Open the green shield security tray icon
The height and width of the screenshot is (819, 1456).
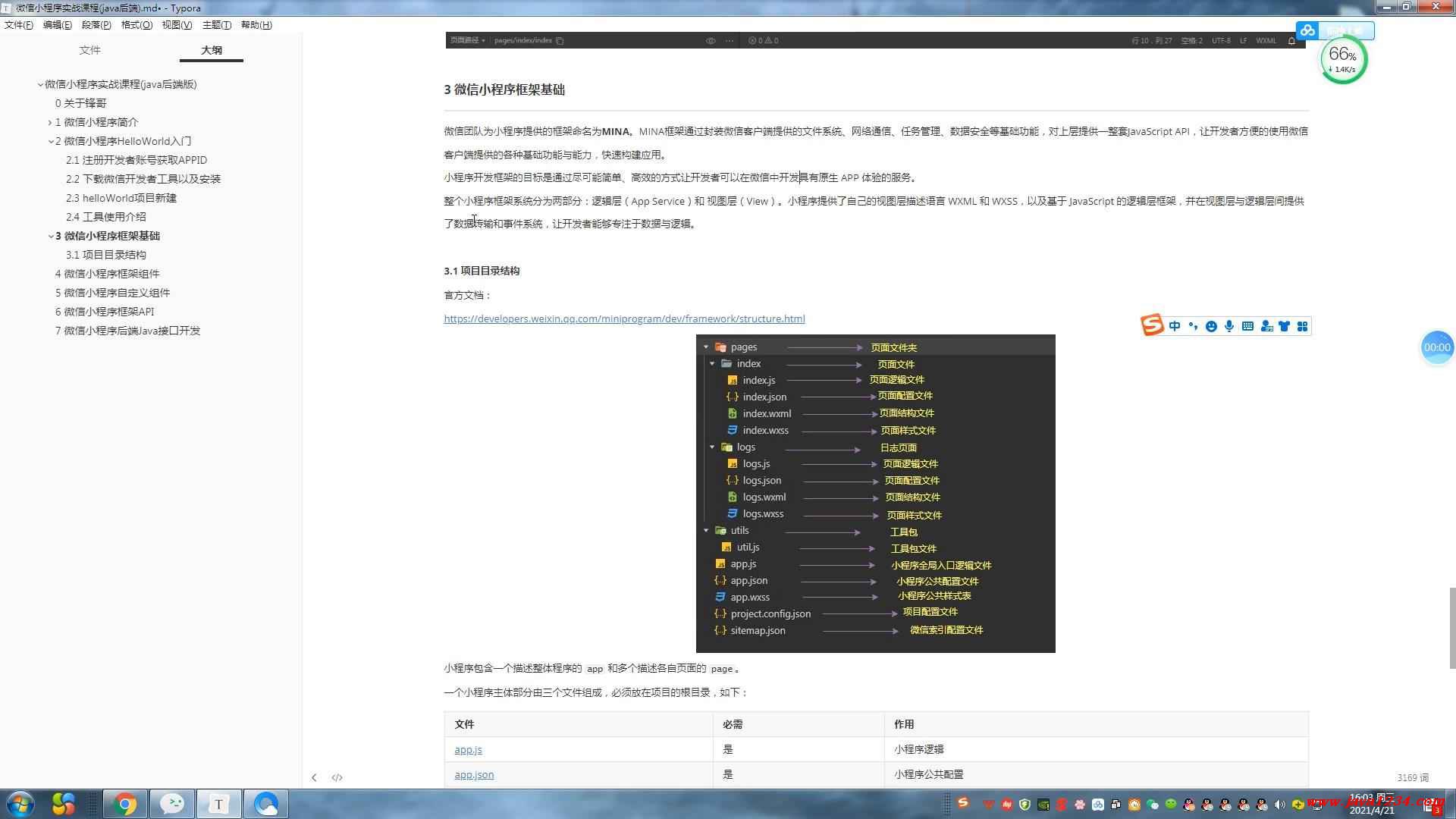point(1025,805)
